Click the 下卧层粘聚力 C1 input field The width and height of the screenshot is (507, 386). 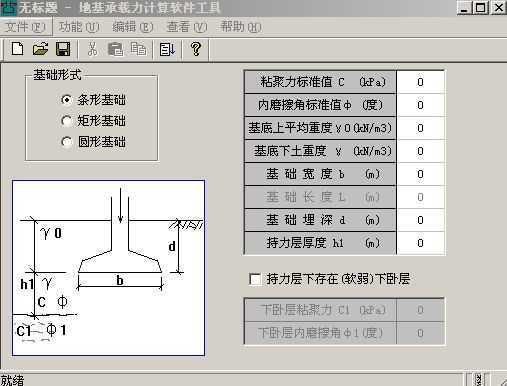pyautogui.click(x=420, y=310)
